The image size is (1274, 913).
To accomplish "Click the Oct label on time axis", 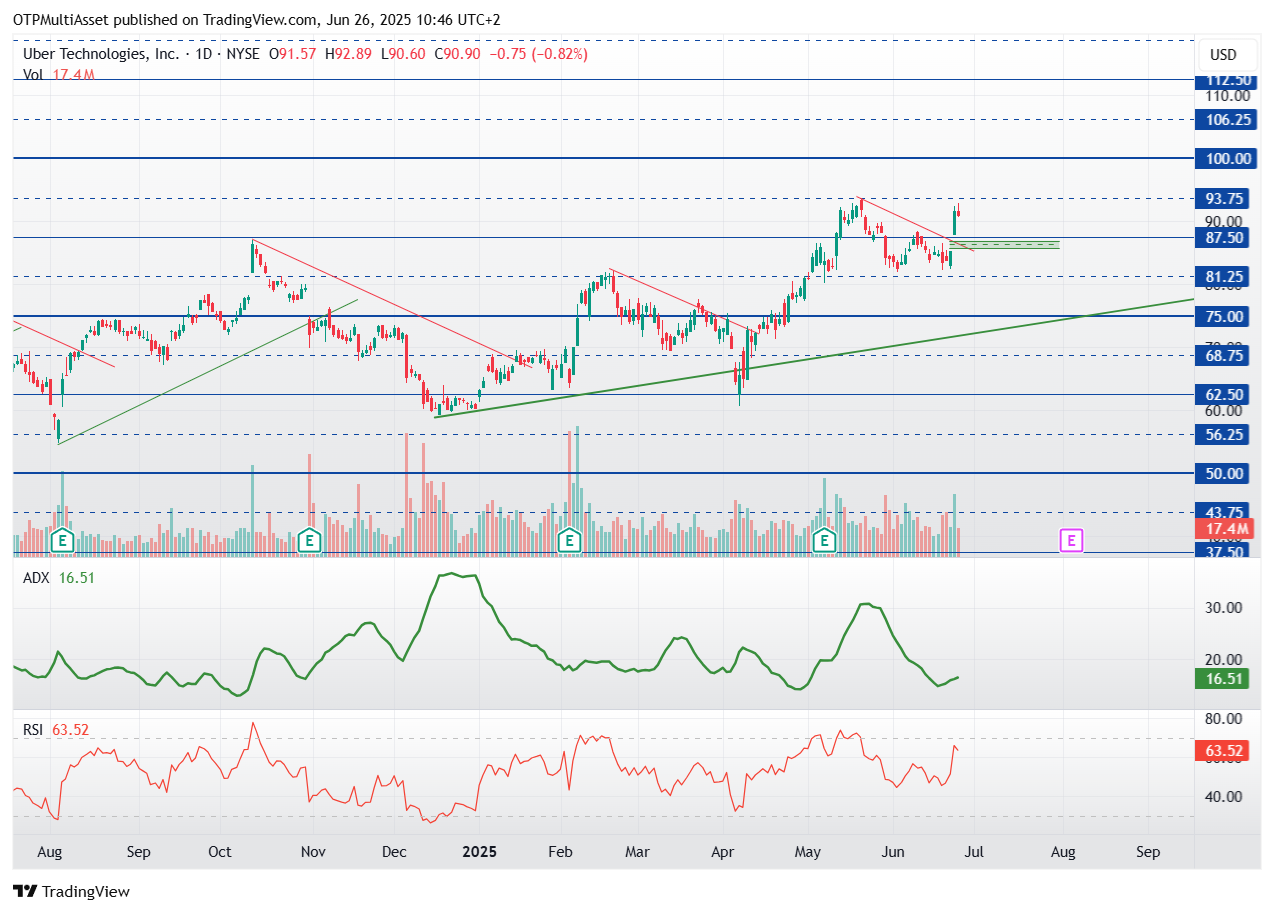I will [x=220, y=852].
